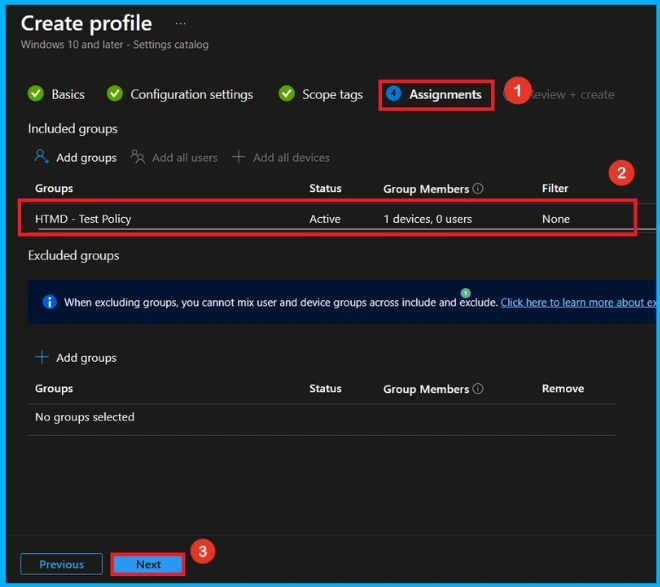The width and height of the screenshot is (660, 587).
Task: Open the Review + create tab
Action: [x=572, y=95]
